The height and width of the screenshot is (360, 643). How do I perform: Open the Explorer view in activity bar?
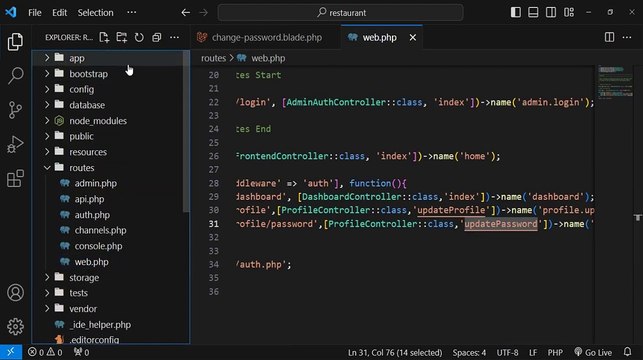15,42
